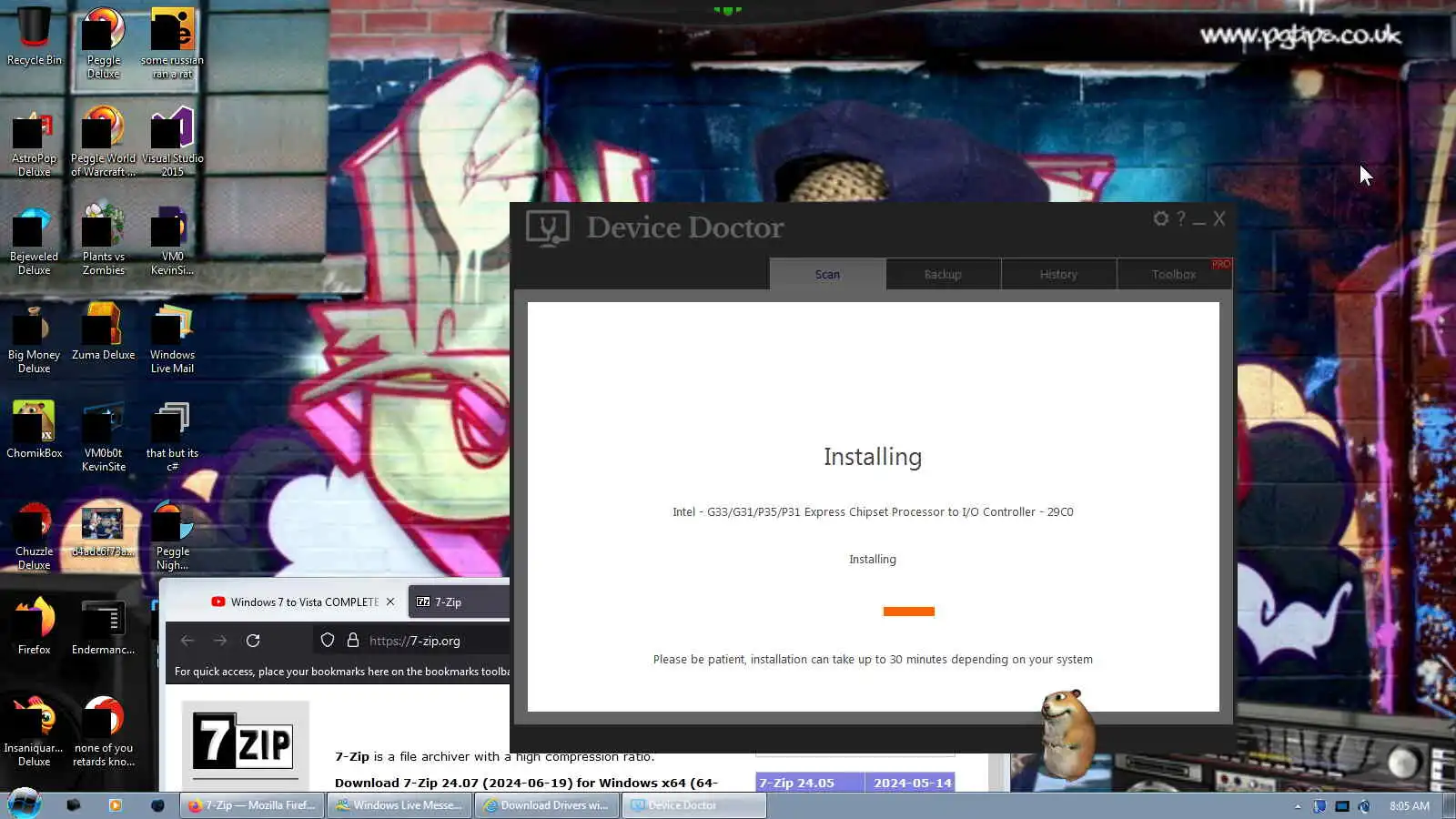
Task: Select Chuzzle Deluxe desktop icon
Action: tap(35, 535)
